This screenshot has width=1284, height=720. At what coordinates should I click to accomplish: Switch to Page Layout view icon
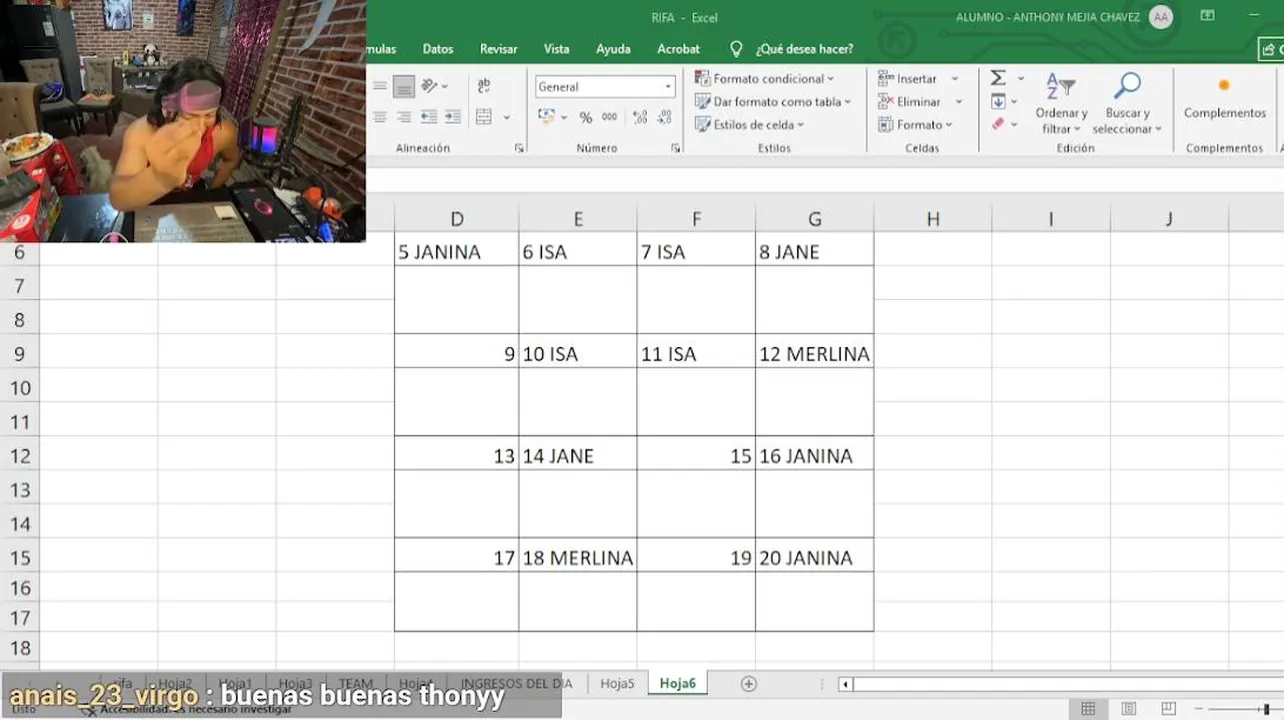click(1128, 709)
